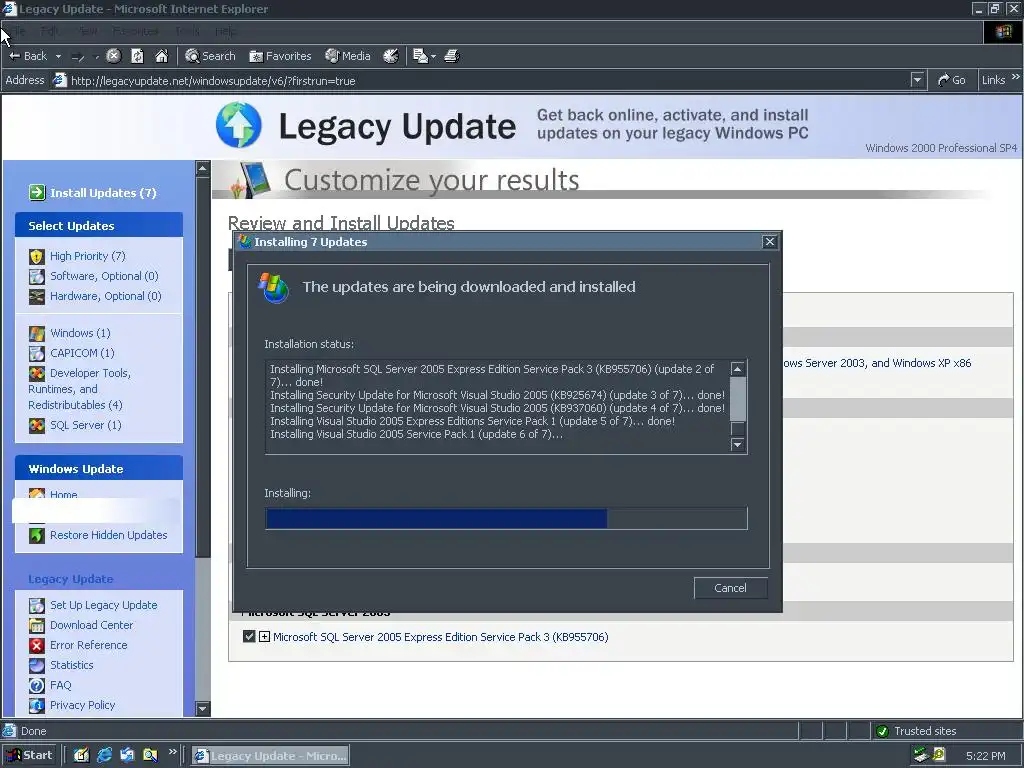
Task: Click the History clock toolbar icon
Action: coord(391,56)
